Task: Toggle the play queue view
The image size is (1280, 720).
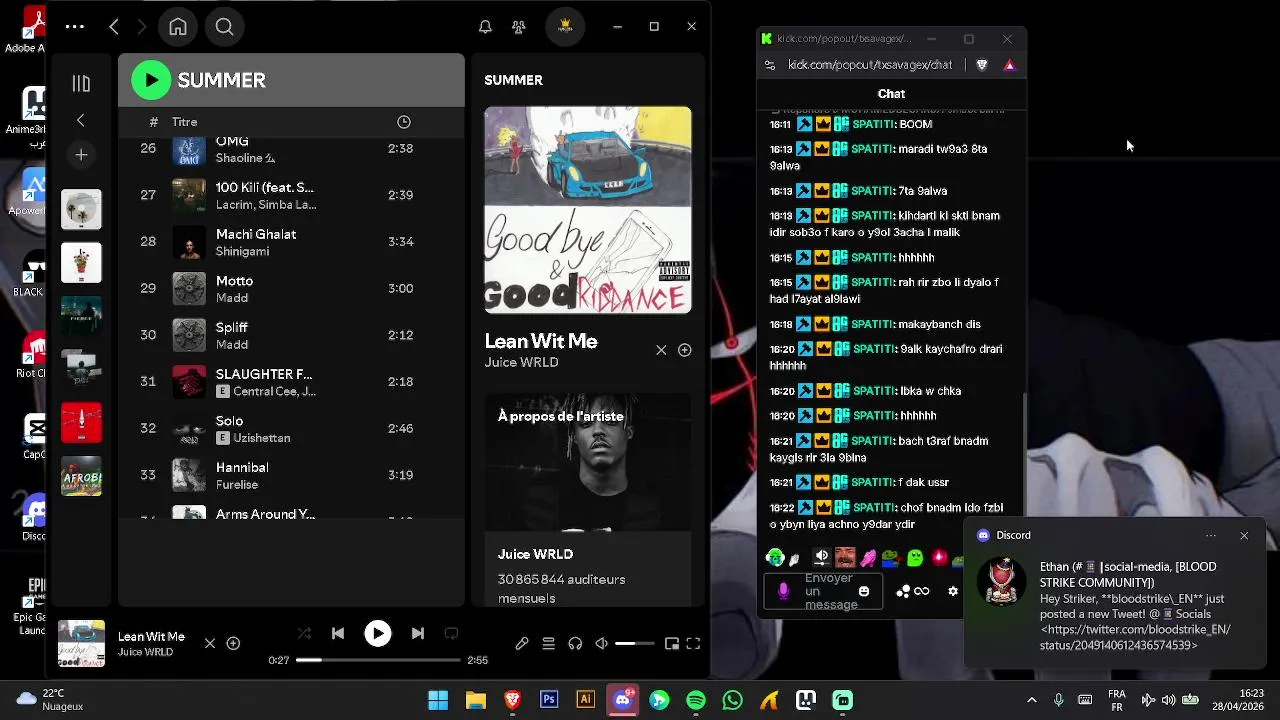Action: [548, 644]
